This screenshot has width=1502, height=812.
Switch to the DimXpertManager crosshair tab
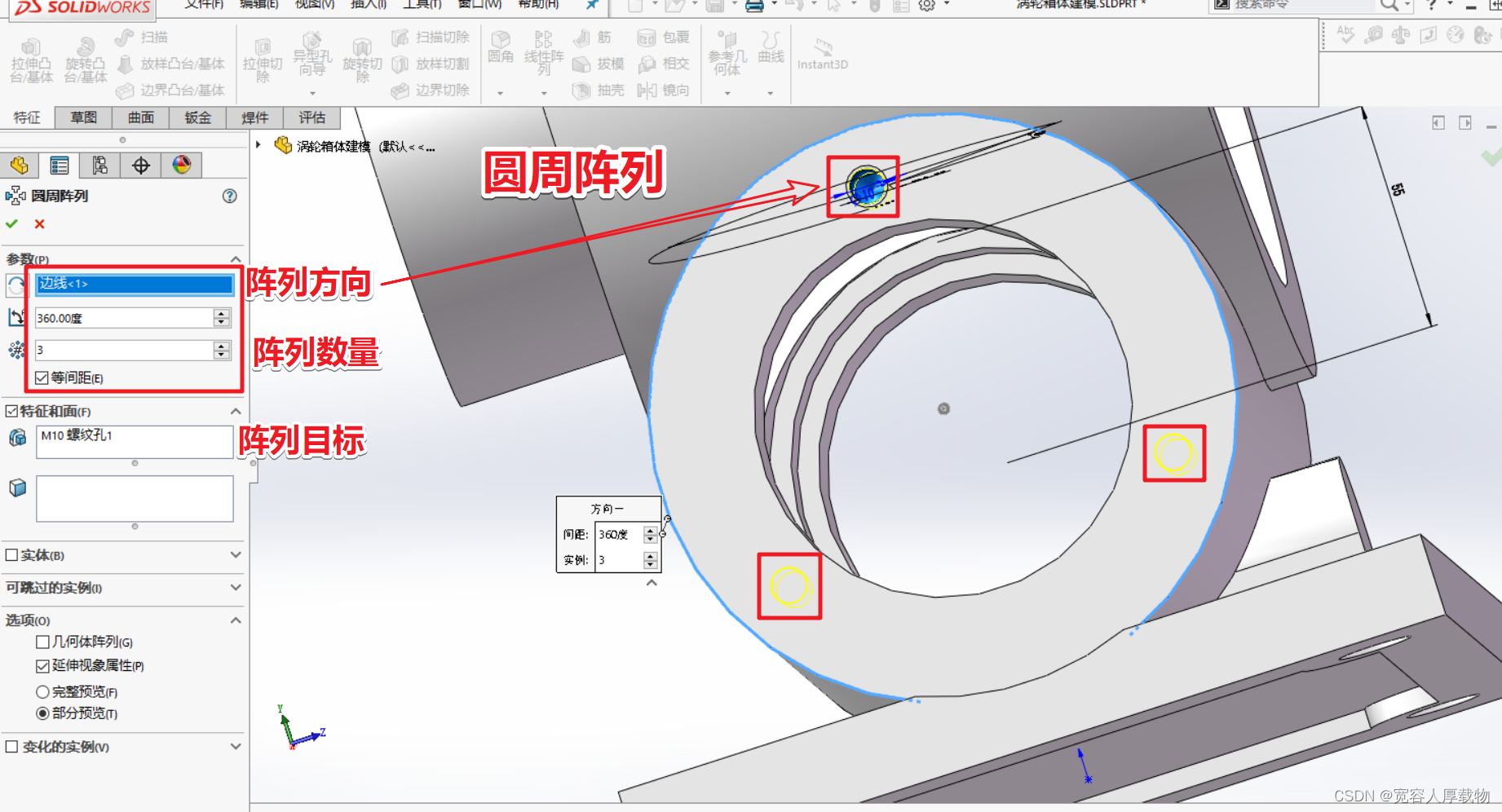pyautogui.click(x=141, y=165)
